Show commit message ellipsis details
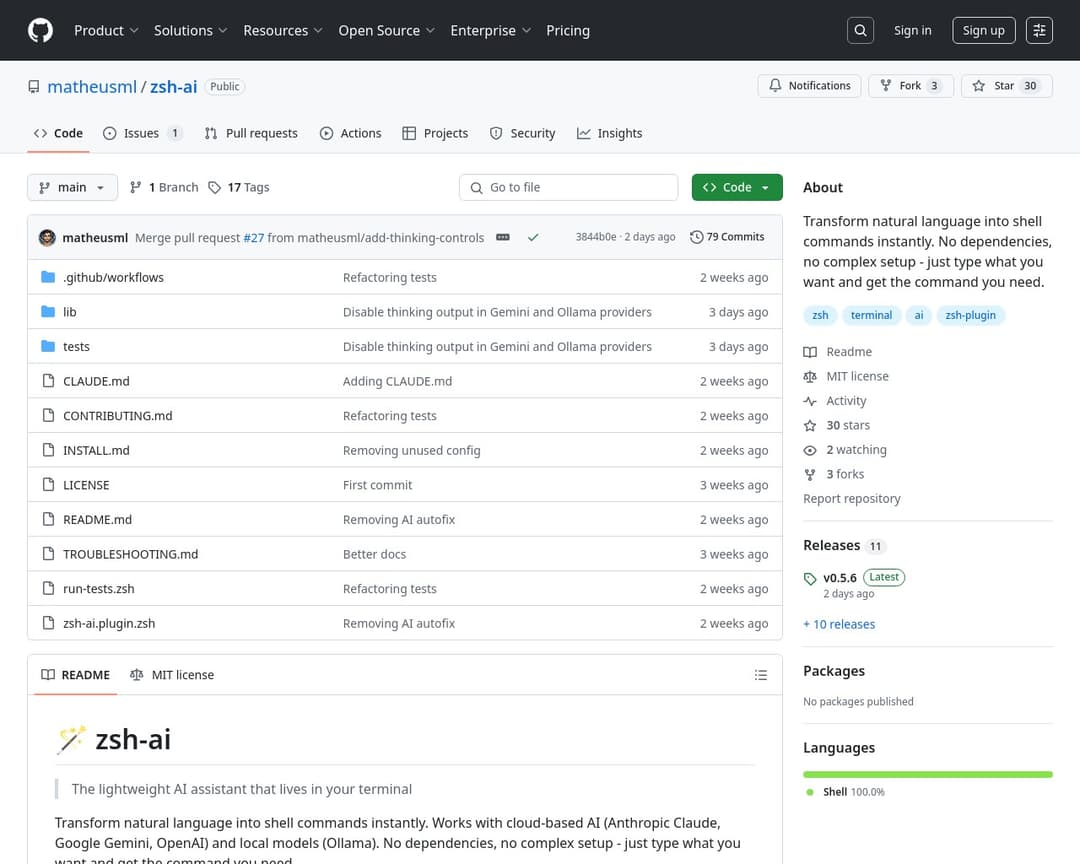This screenshot has width=1080, height=864. (503, 238)
